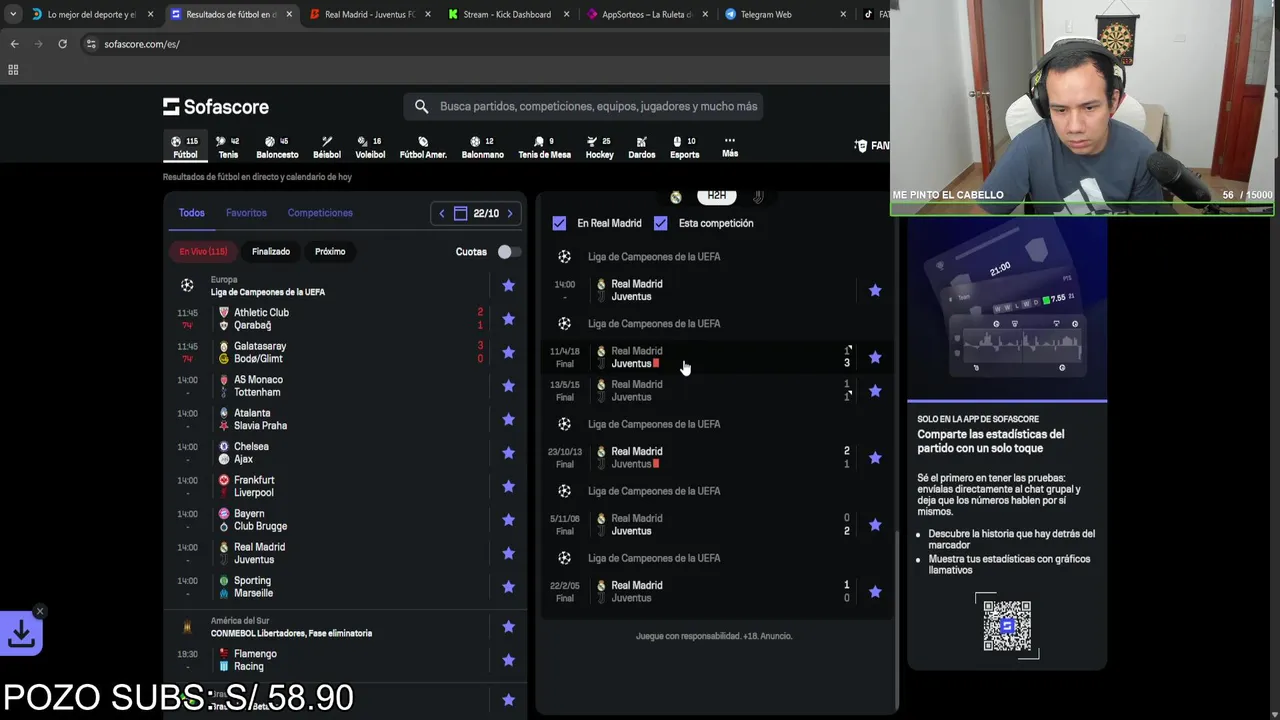Filter by Próximo matches
The image size is (1280, 720).
click(330, 252)
